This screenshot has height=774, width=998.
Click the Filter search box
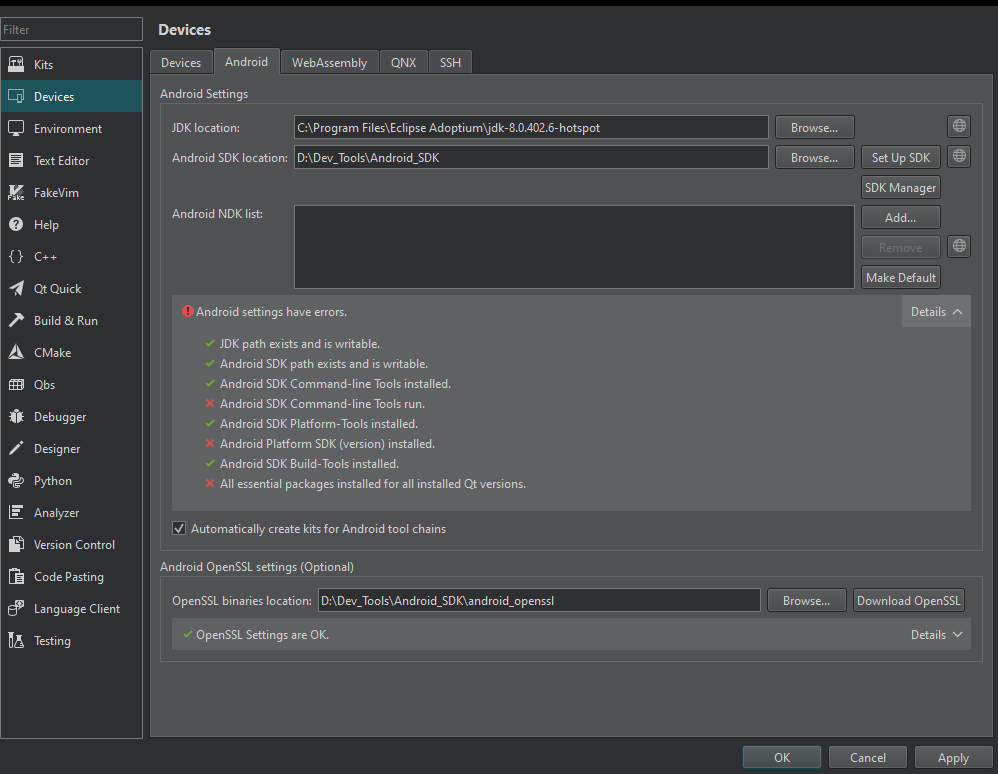(71, 30)
